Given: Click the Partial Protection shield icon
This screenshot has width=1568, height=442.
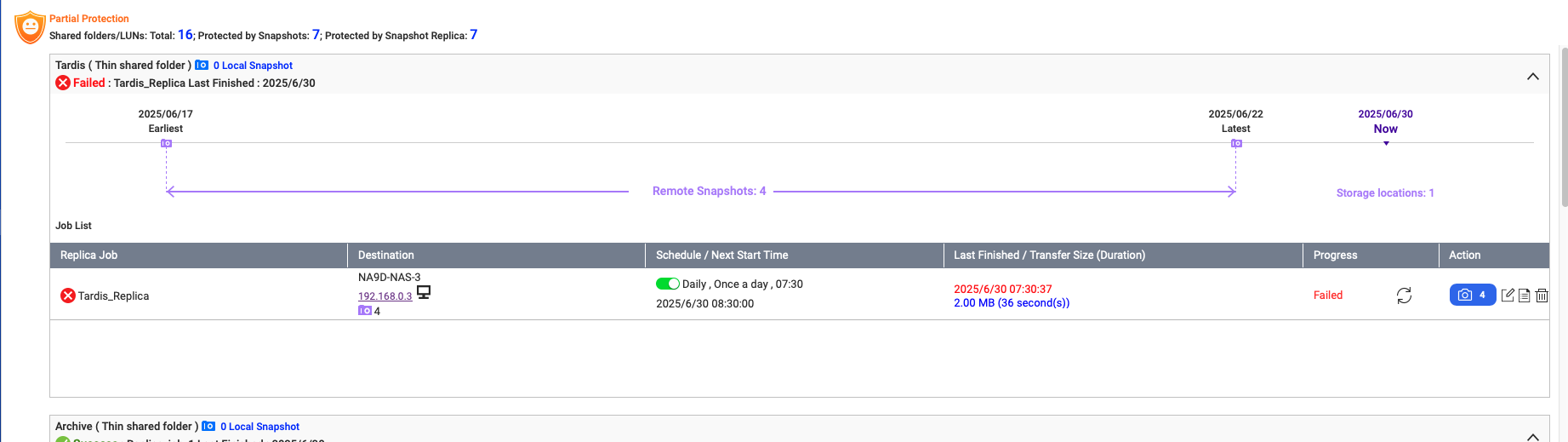Looking at the screenshot, I should point(31,27).
